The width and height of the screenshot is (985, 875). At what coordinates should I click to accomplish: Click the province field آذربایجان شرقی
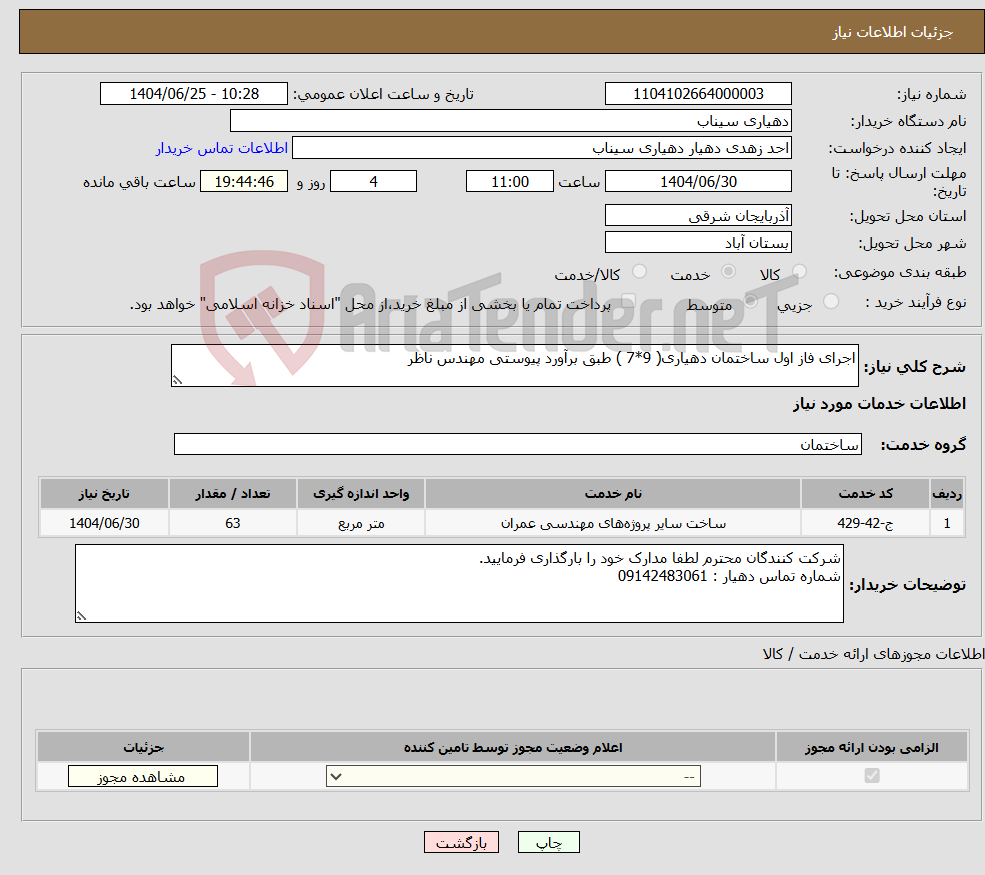698,215
